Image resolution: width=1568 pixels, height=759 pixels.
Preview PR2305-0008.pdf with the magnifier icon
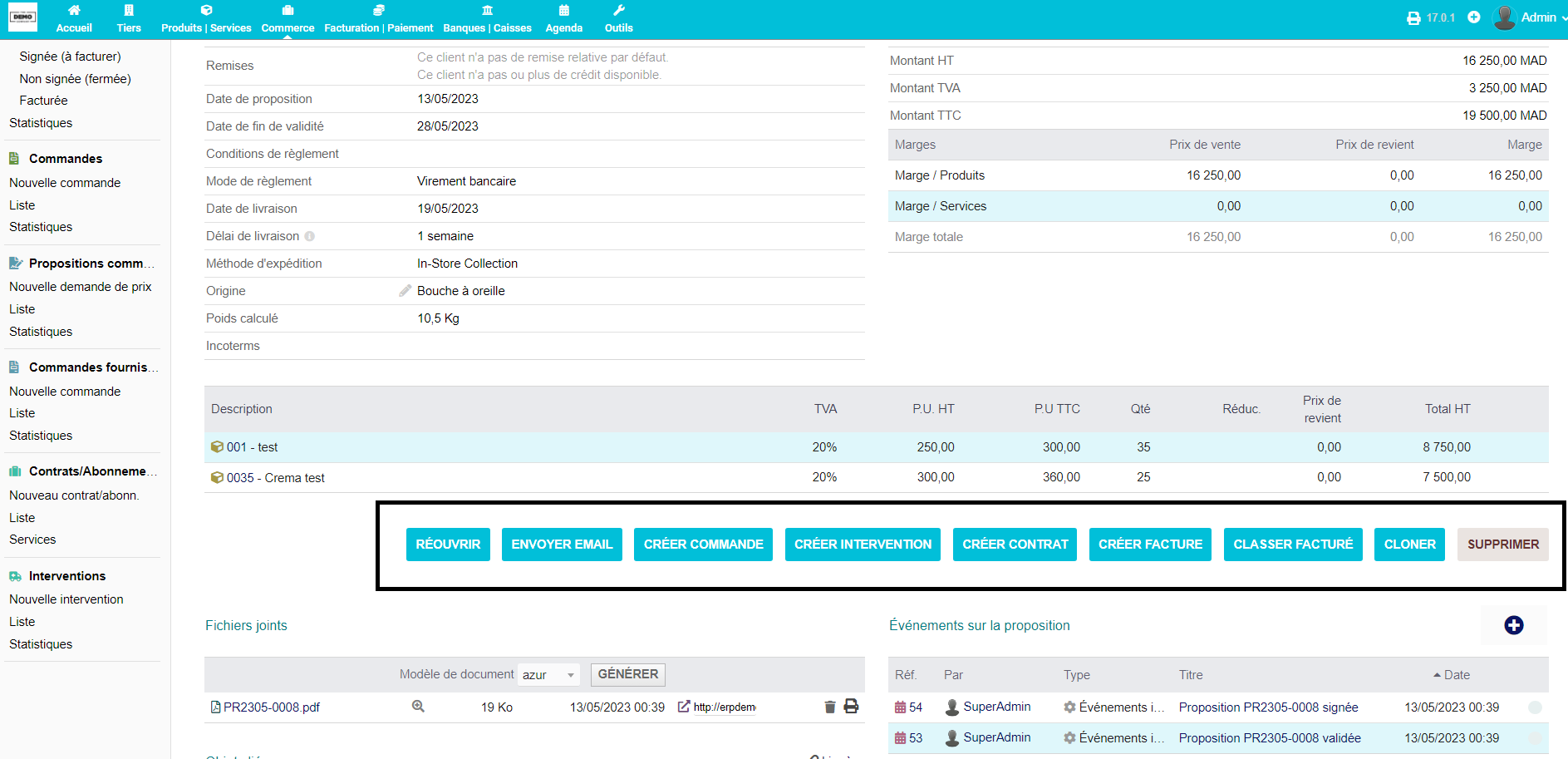pyautogui.click(x=418, y=707)
